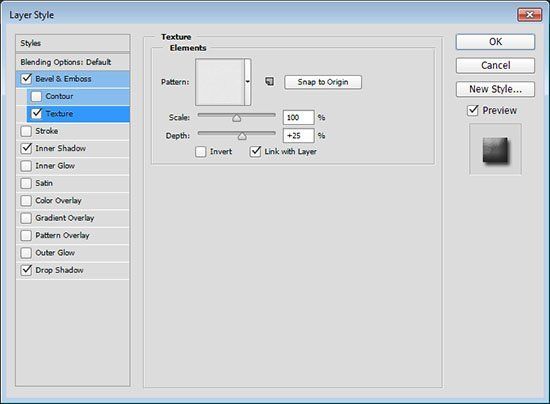Toggle the Texture checkbox
The width and height of the screenshot is (550, 404).
click(36, 113)
